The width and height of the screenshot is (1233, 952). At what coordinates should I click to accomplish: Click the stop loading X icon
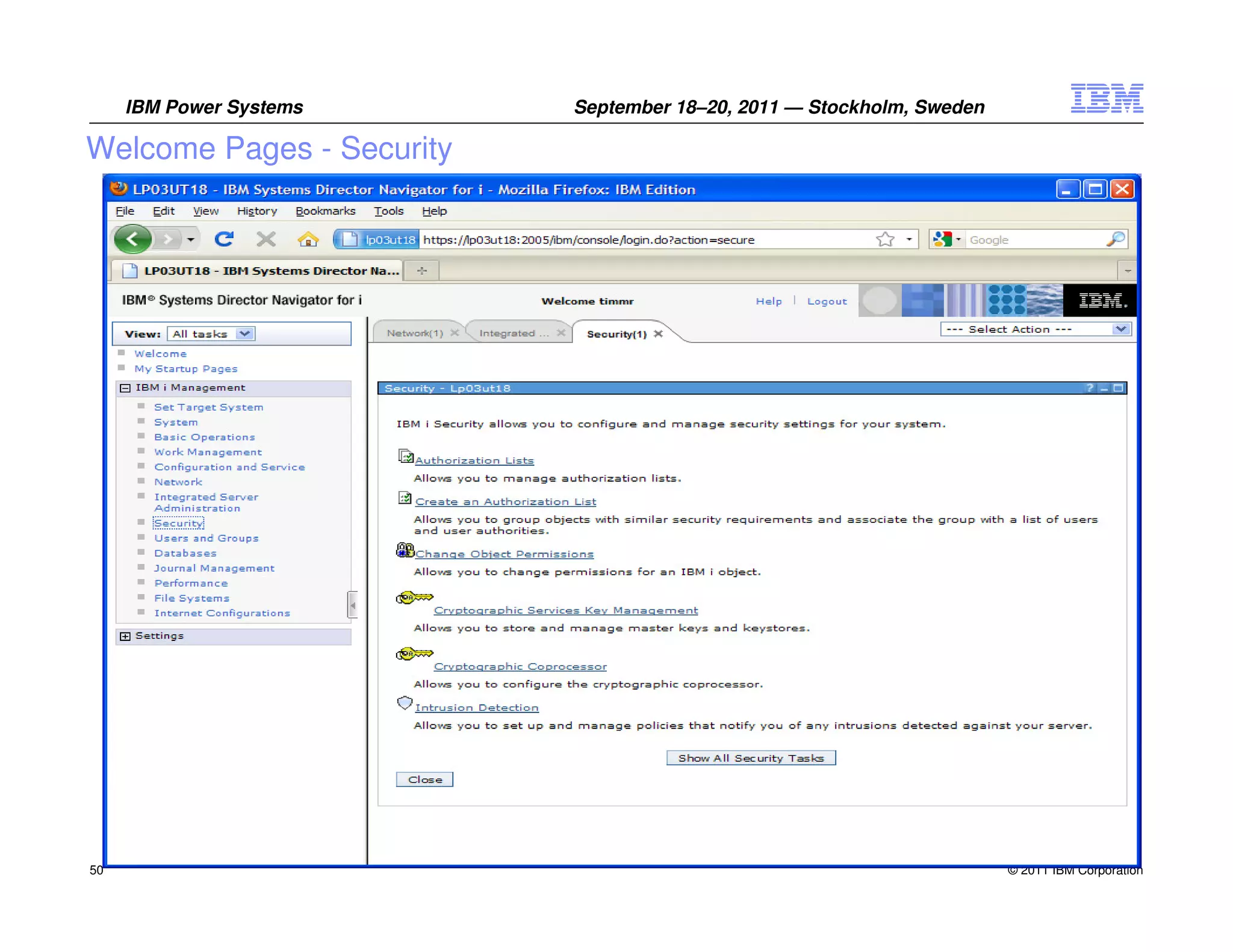[x=266, y=240]
